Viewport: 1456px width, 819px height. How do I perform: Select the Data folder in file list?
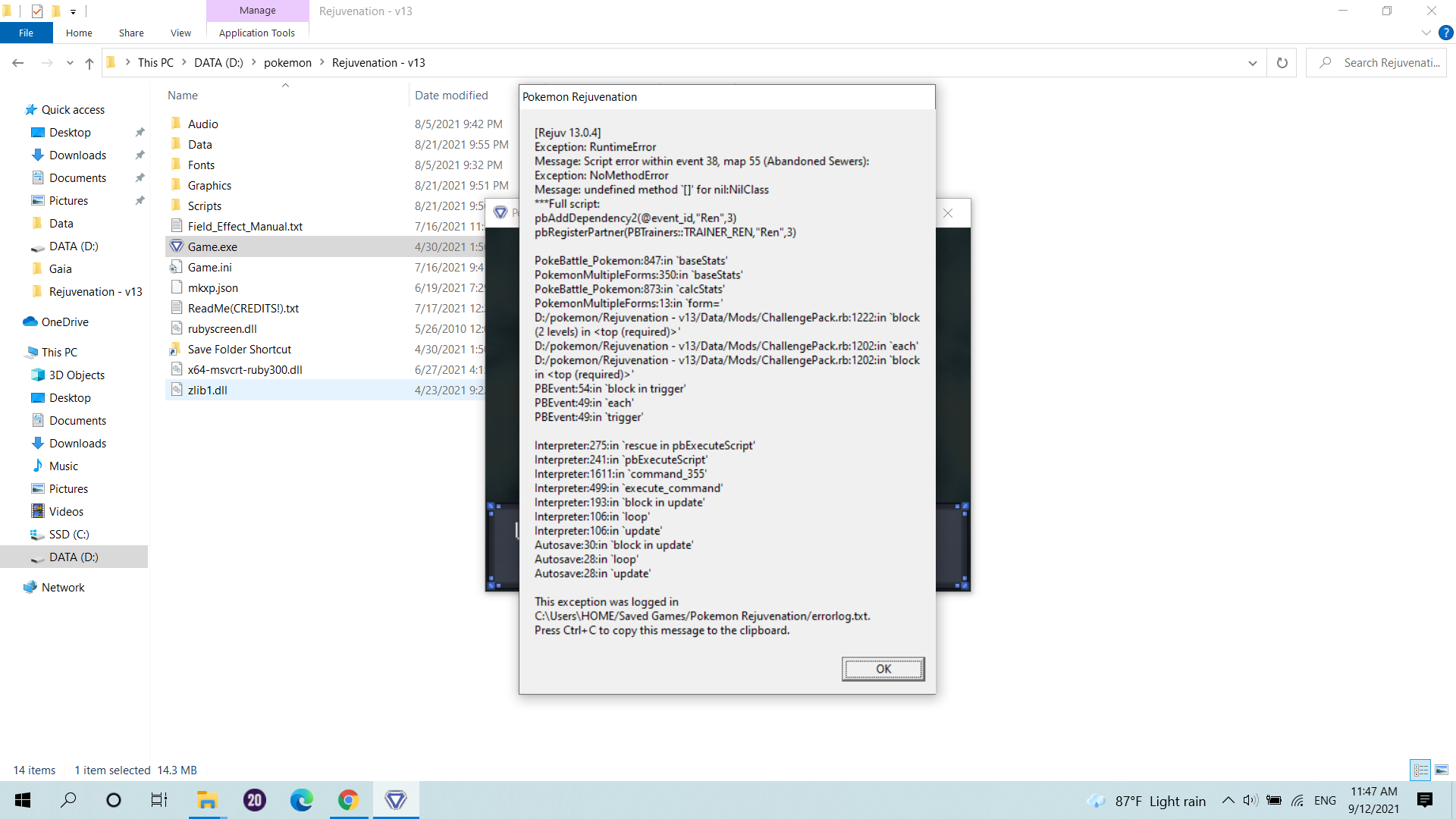(x=199, y=145)
